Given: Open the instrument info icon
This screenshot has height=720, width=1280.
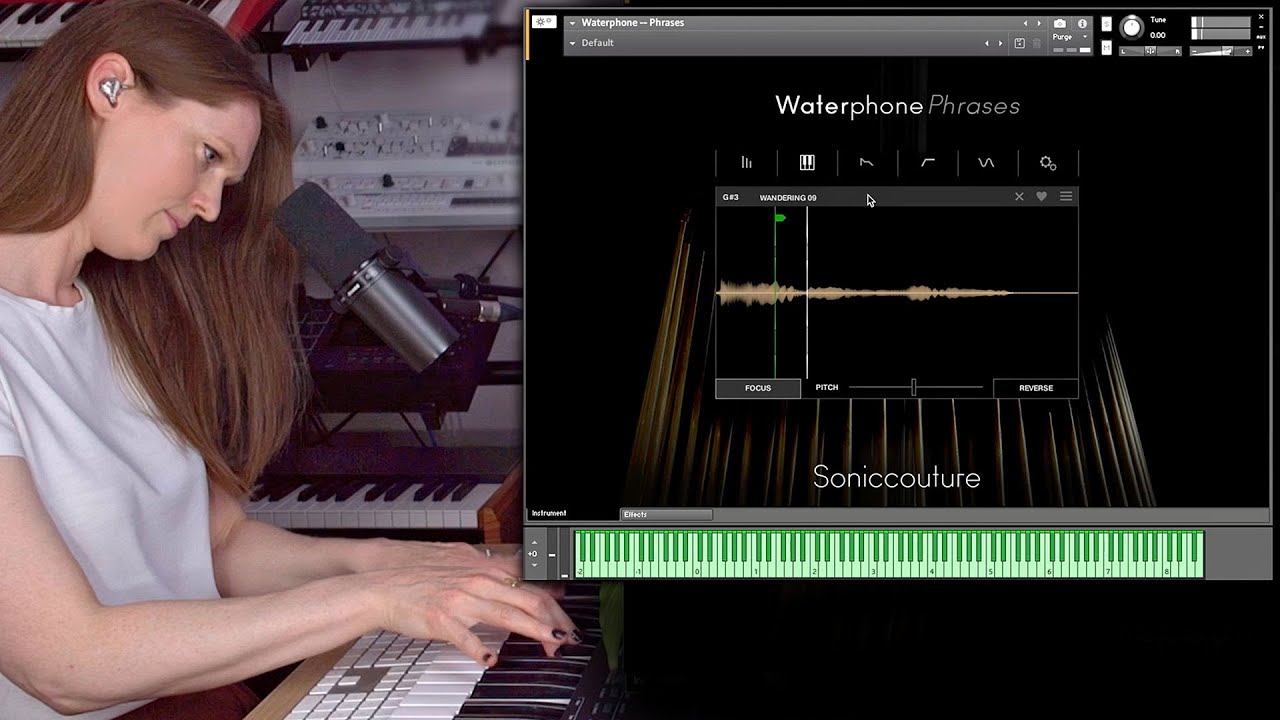Looking at the screenshot, I should pyautogui.click(x=1082, y=23).
